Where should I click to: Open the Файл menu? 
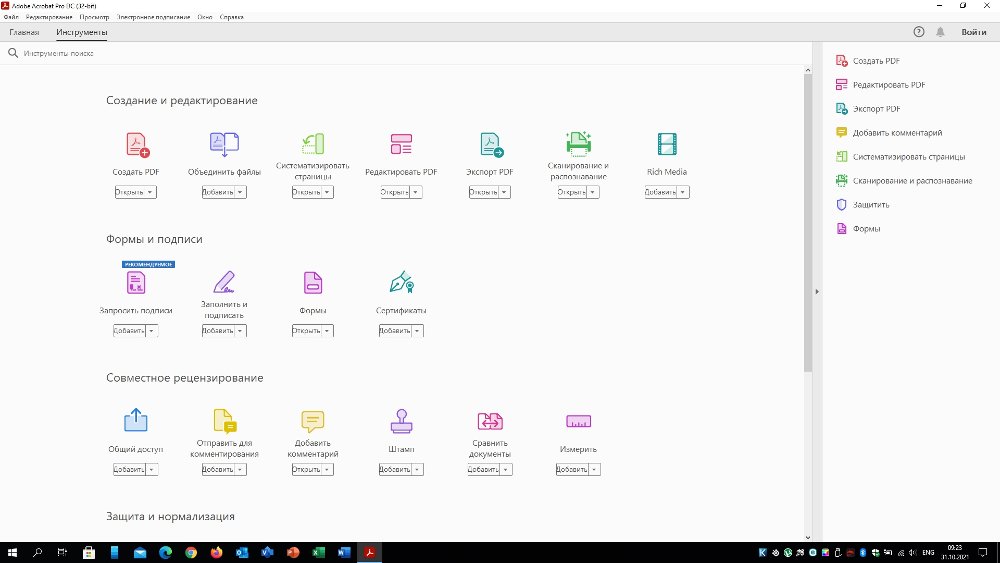pyautogui.click(x=11, y=17)
